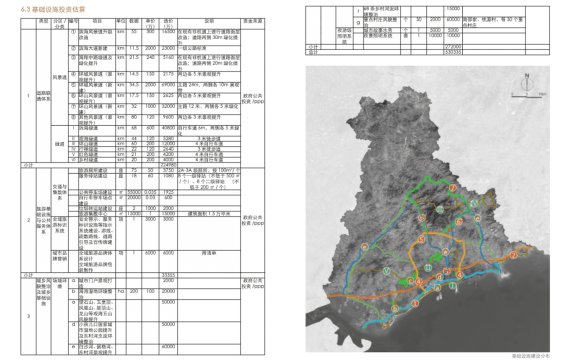Screen dimensions: 570x360
Task: Click the green V greenway marker
Action: tap(386, 271)
